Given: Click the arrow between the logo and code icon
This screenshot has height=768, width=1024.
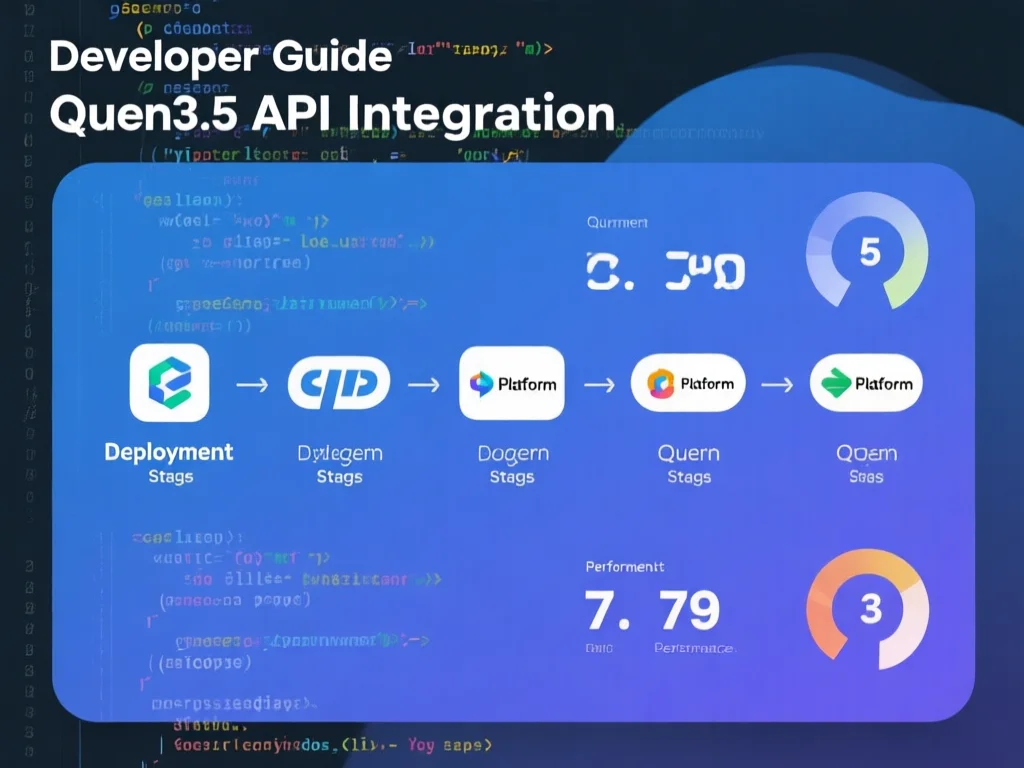Looking at the screenshot, I should (x=251, y=384).
